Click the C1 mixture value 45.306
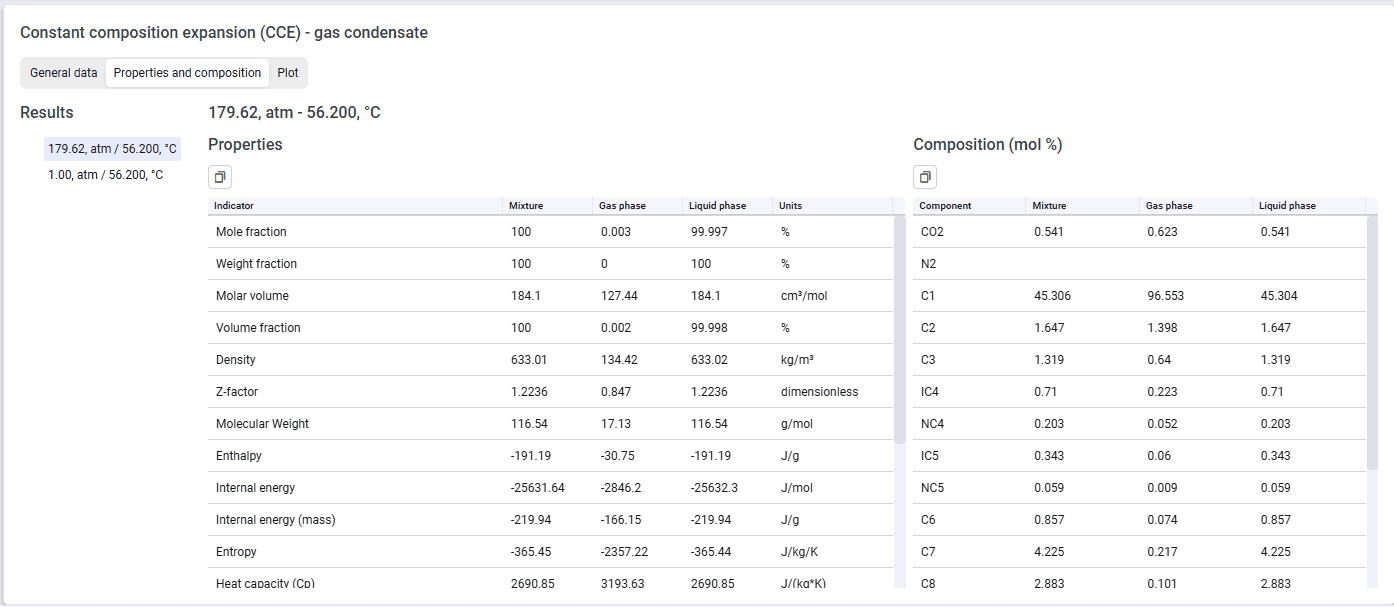This screenshot has height=607, width=1394. (1053, 296)
